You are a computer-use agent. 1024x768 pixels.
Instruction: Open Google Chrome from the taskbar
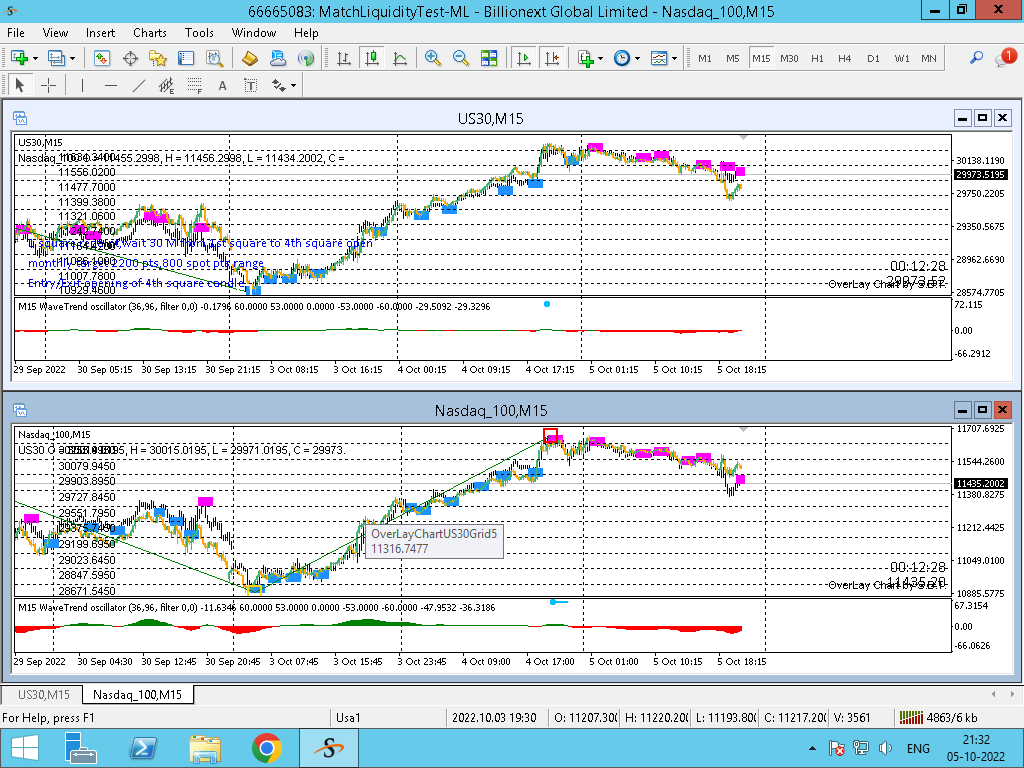[x=266, y=747]
